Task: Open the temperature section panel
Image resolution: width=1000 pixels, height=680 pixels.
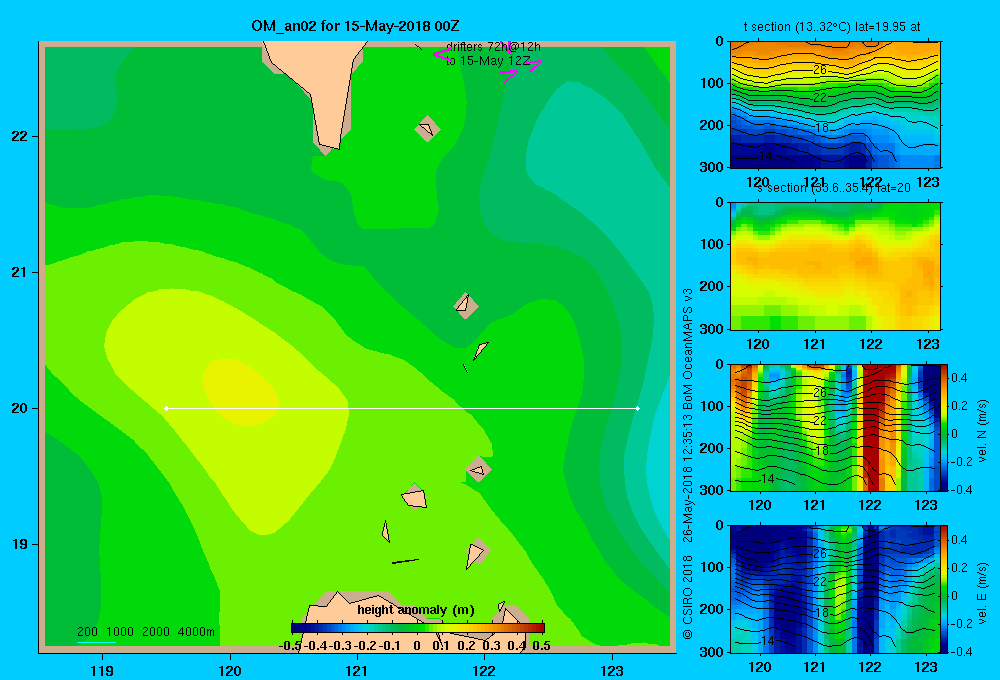Action: pos(835,105)
